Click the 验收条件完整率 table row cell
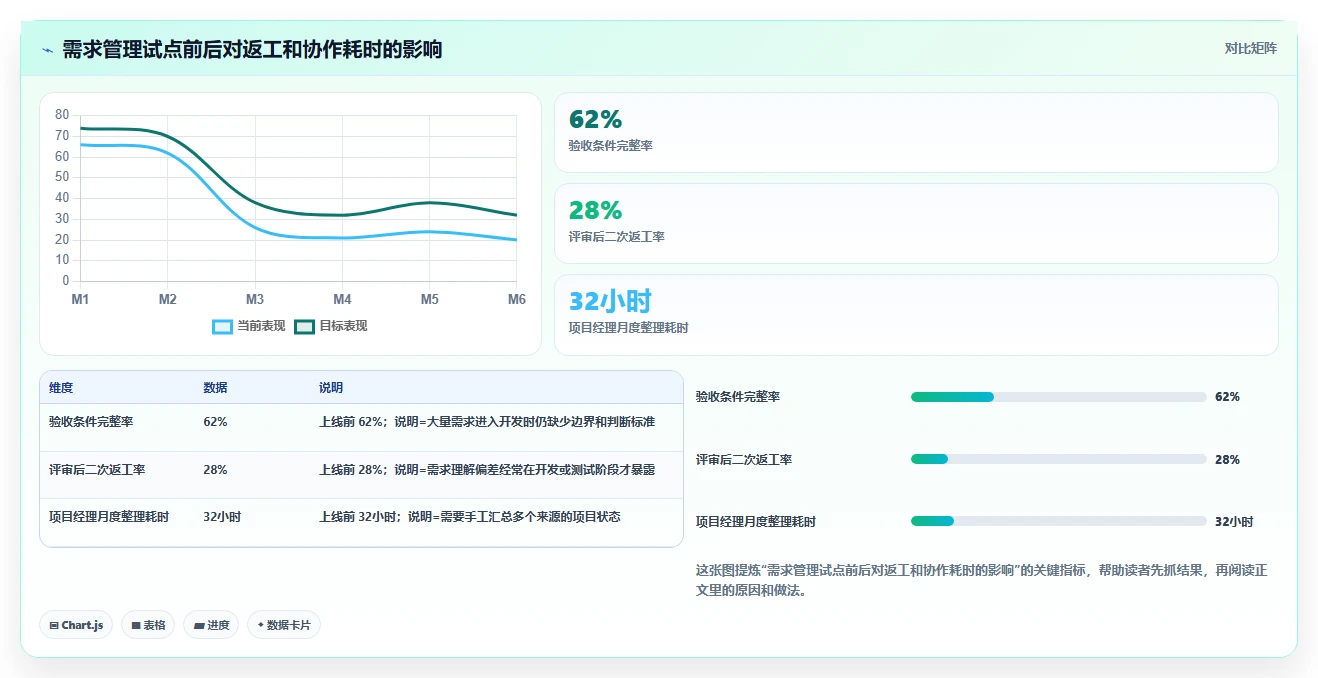Screen dimensions: 1318x678 coord(91,422)
